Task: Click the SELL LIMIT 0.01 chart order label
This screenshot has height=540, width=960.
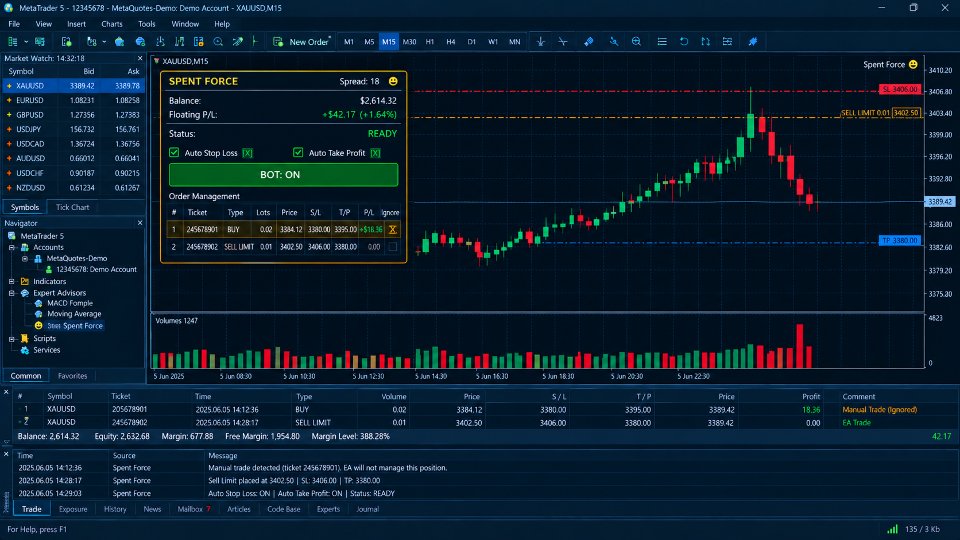Action: pyautogui.click(x=880, y=113)
